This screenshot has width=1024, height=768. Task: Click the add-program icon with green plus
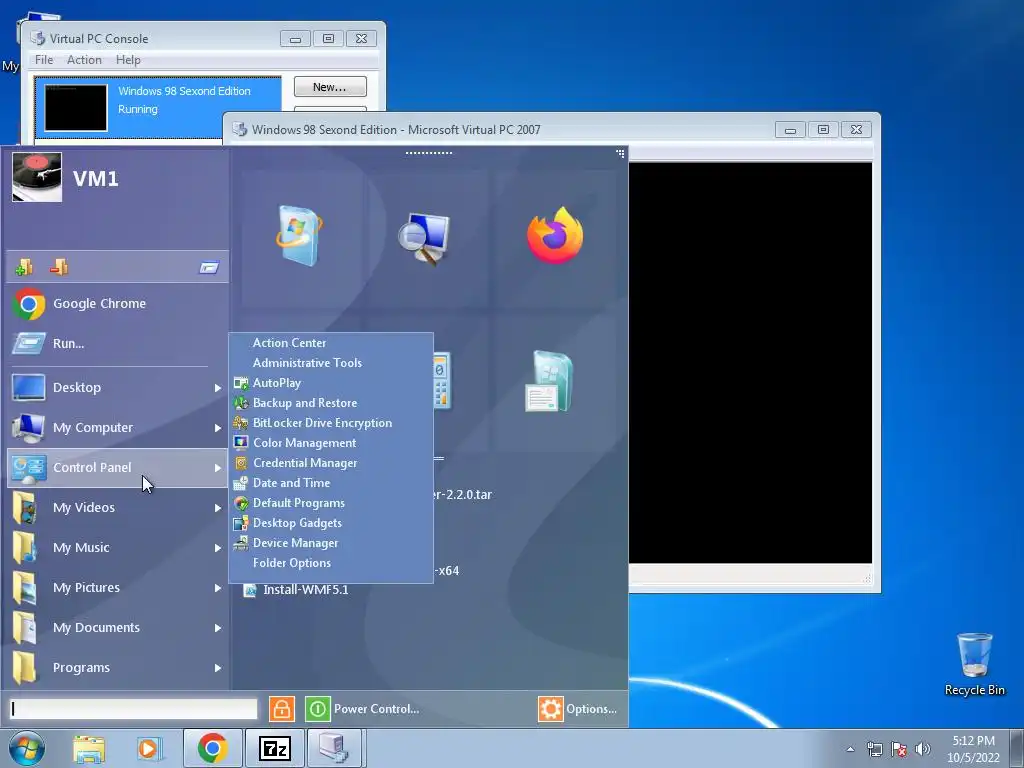24,267
